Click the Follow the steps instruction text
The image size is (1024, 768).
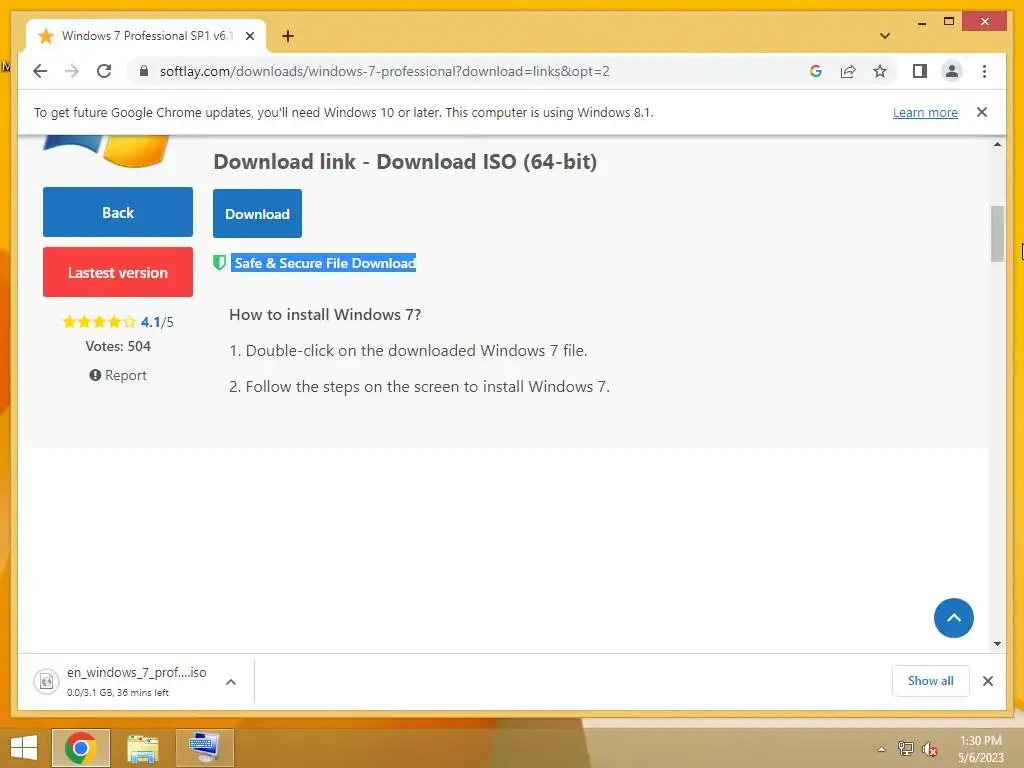pos(419,387)
